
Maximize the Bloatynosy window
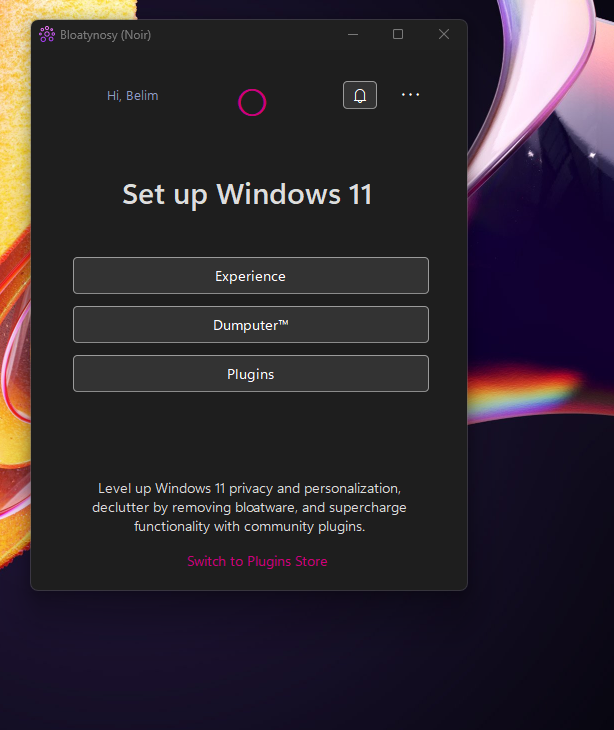coord(398,34)
